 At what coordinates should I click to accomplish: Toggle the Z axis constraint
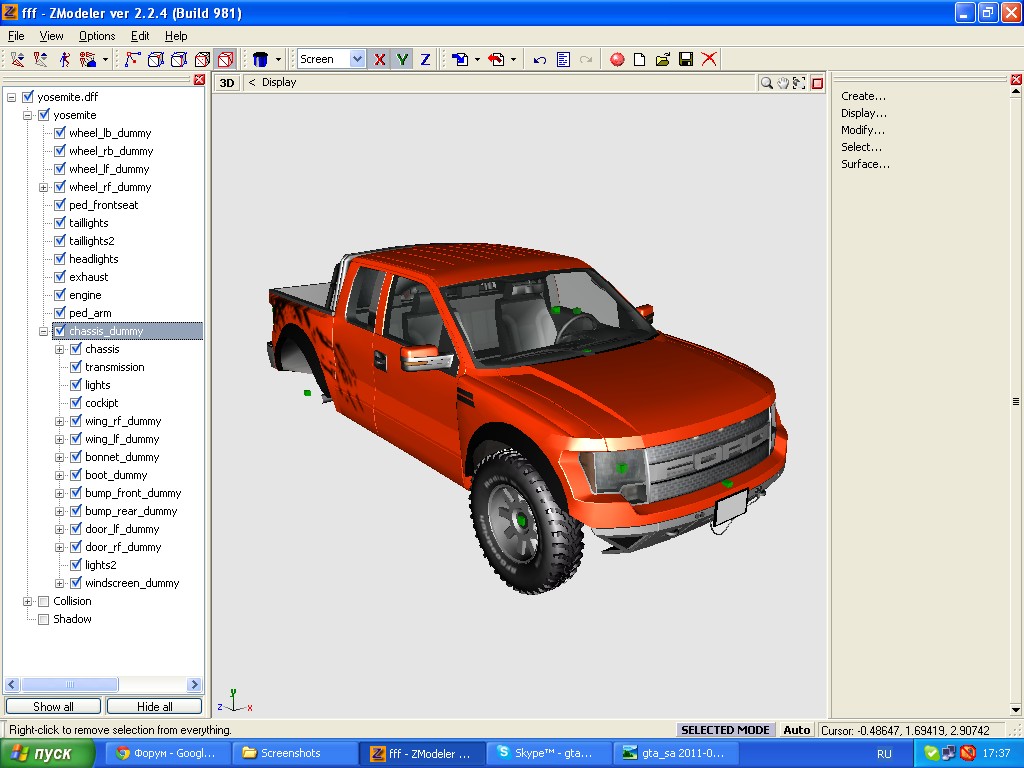tap(425, 59)
